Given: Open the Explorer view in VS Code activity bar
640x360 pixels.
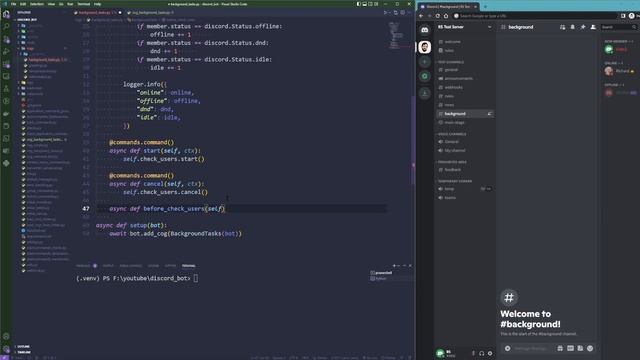Looking at the screenshot, I should point(6,14).
